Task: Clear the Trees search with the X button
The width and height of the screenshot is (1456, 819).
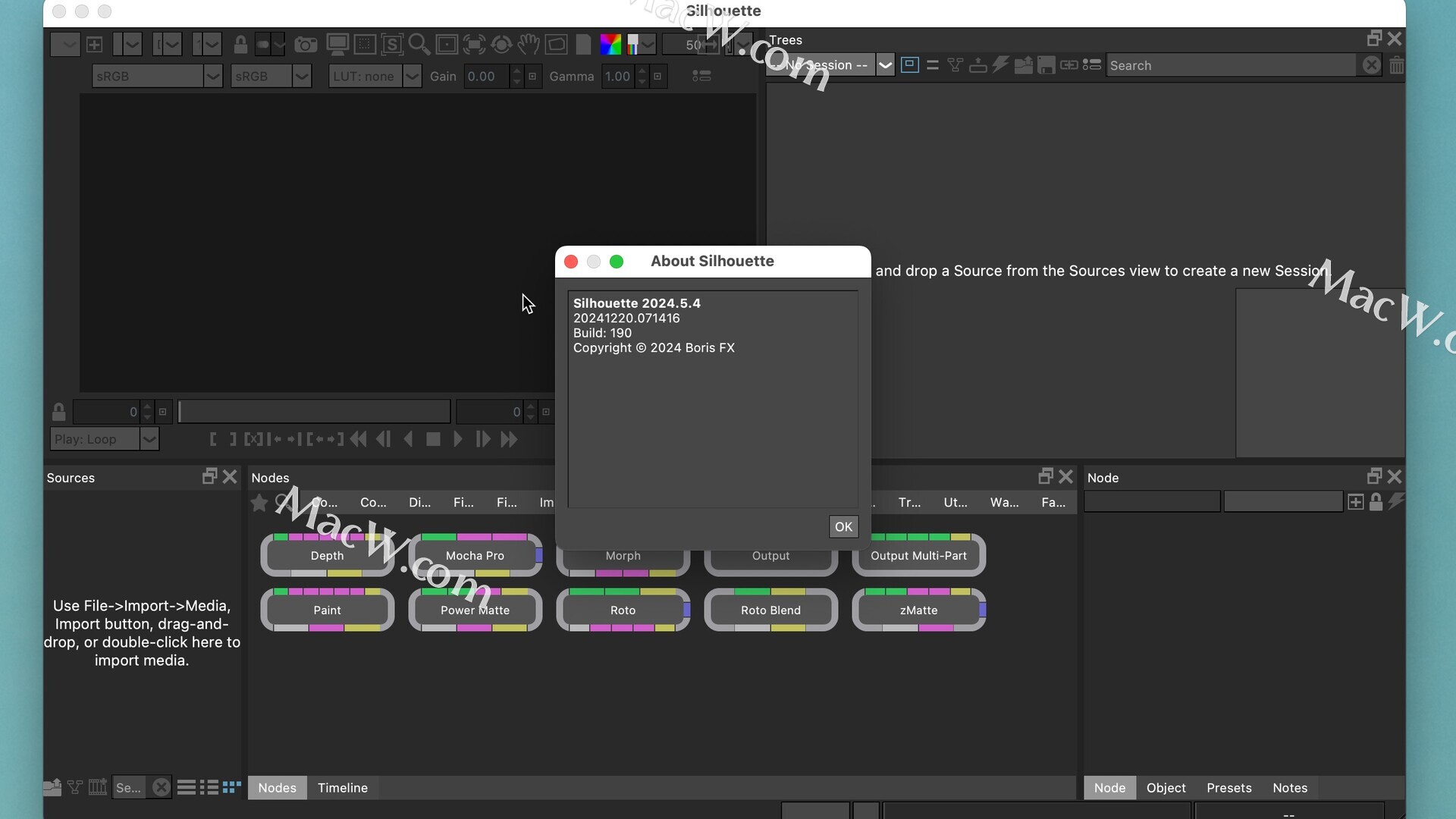Action: pyautogui.click(x=1371, y=65)
